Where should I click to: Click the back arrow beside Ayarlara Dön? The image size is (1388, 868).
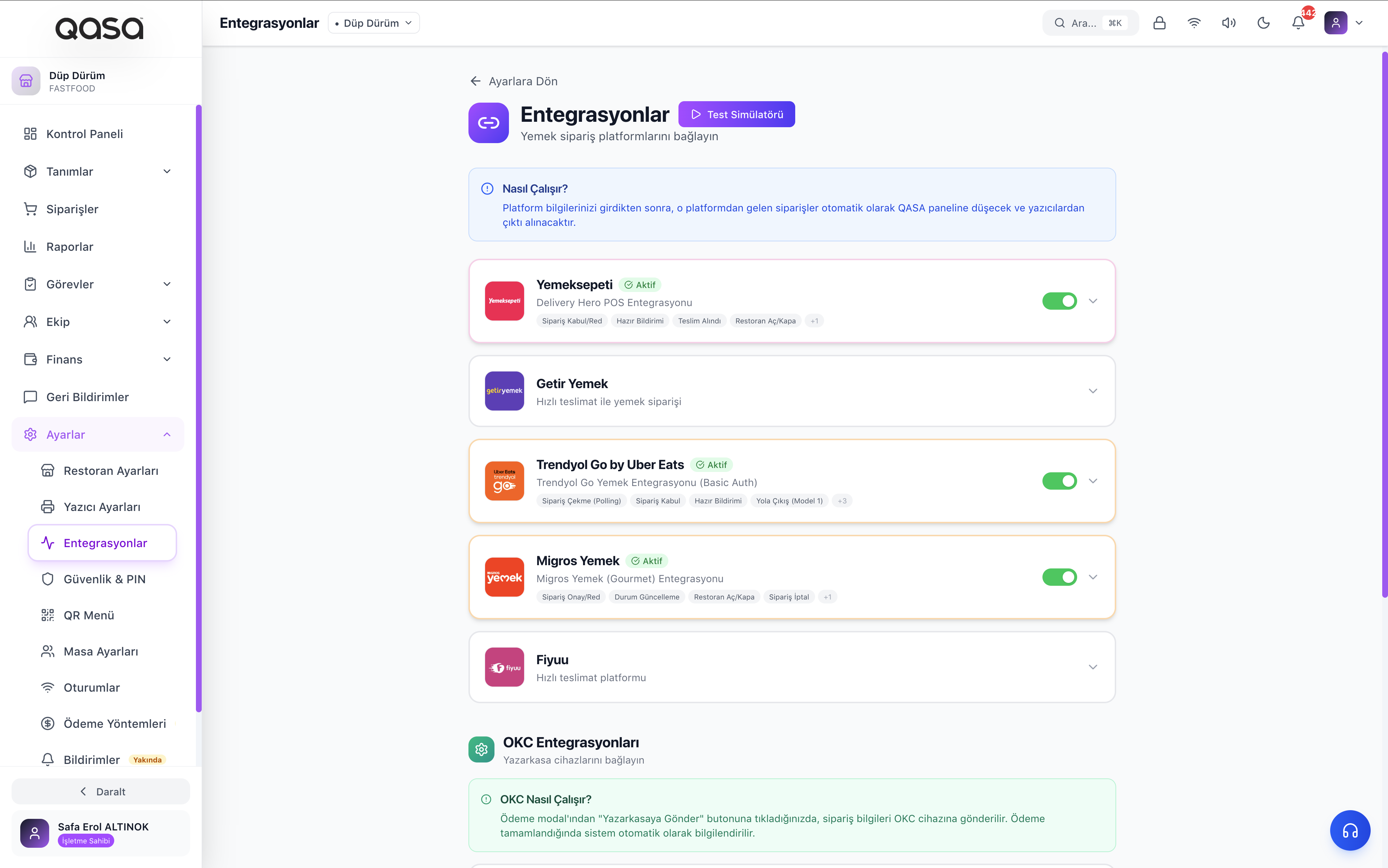coord(475,81)
